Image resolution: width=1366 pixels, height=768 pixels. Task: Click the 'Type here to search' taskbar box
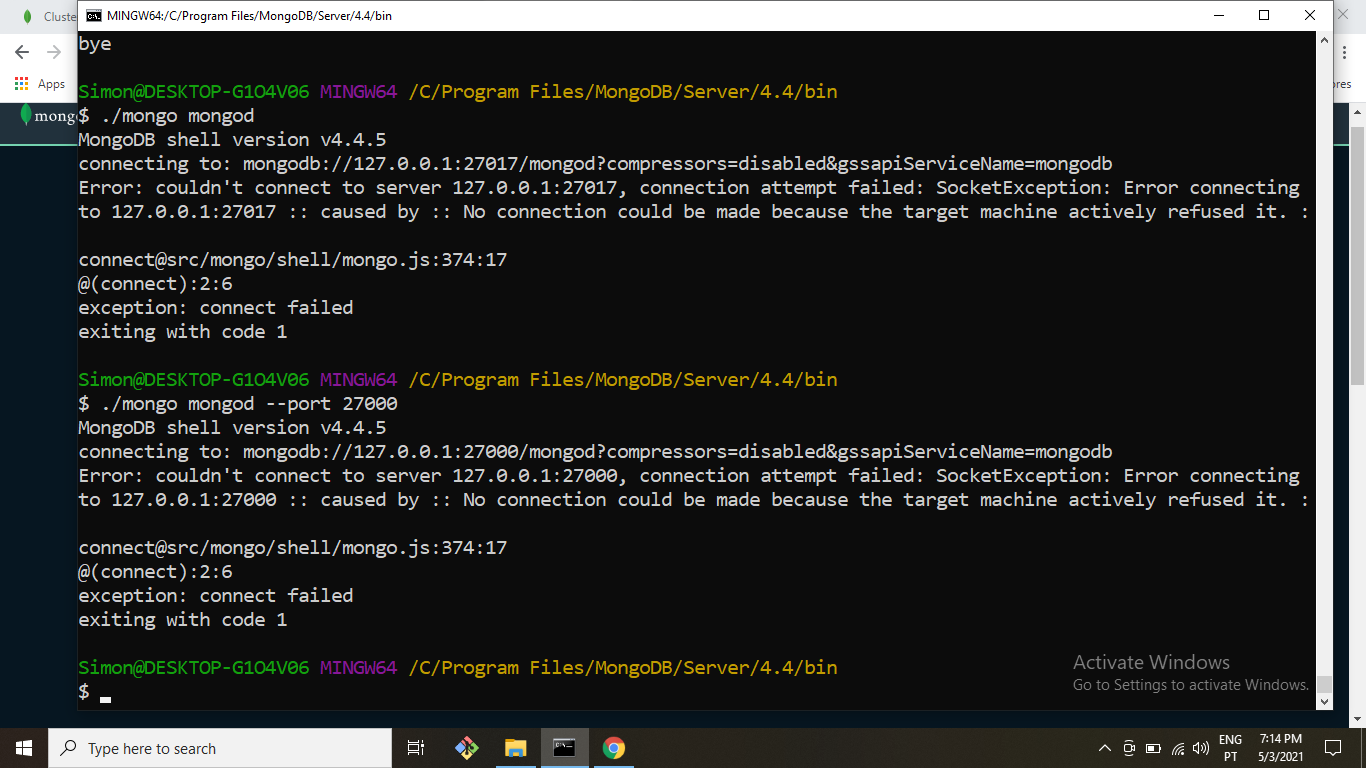(220, 748)
